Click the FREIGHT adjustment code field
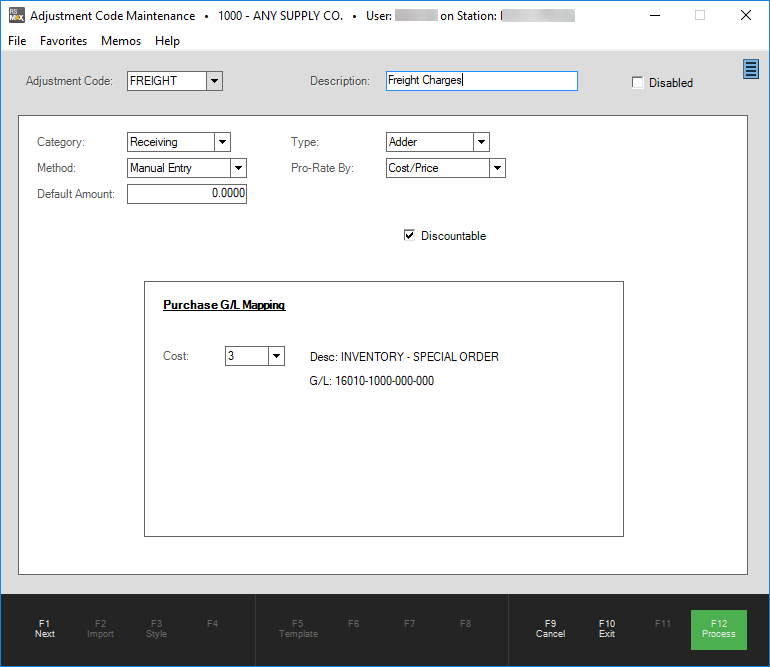Viewport: 770px width, 667px height. coord(166,81)
